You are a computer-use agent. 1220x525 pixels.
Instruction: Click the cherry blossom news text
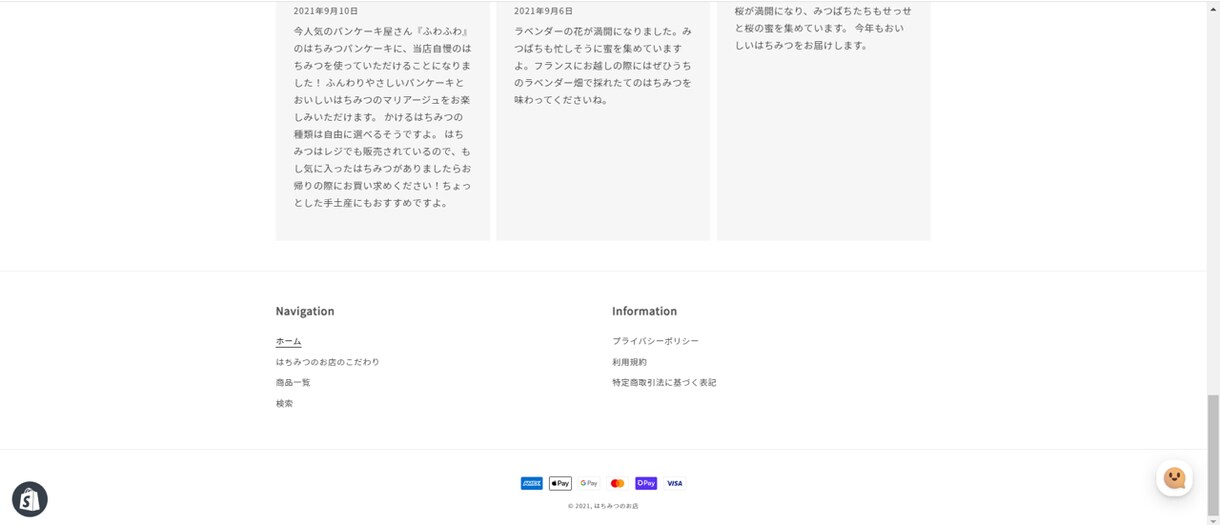[x=823, y=28]
